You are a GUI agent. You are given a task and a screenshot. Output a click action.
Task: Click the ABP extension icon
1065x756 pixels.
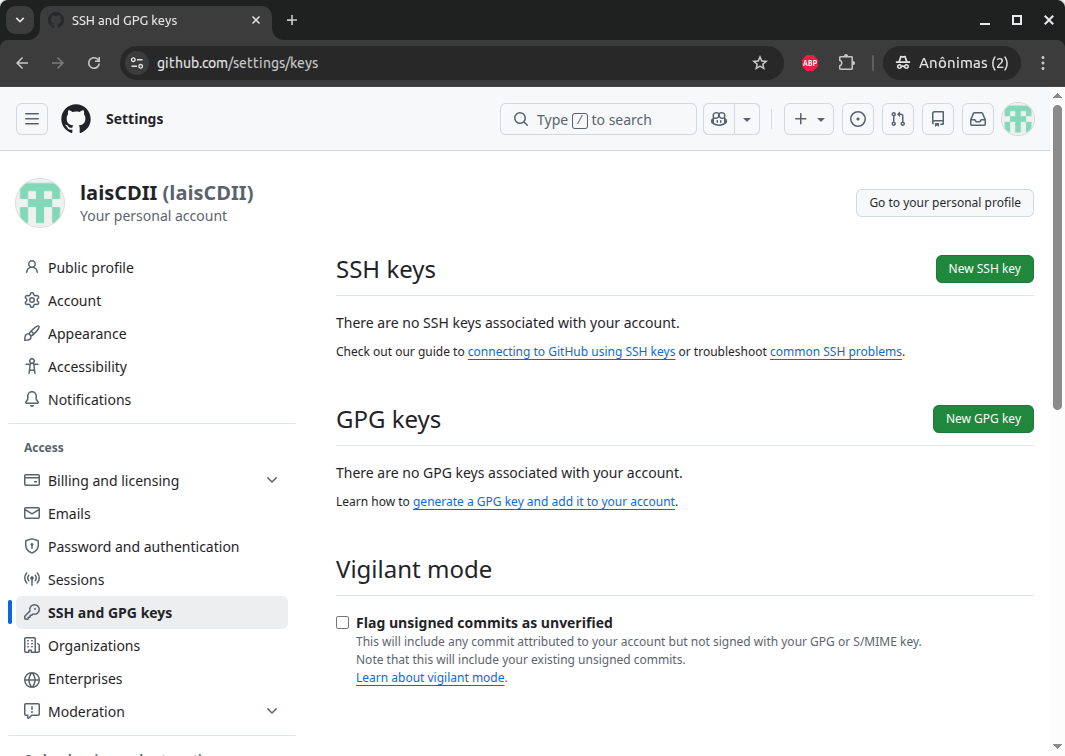point(810,63)
